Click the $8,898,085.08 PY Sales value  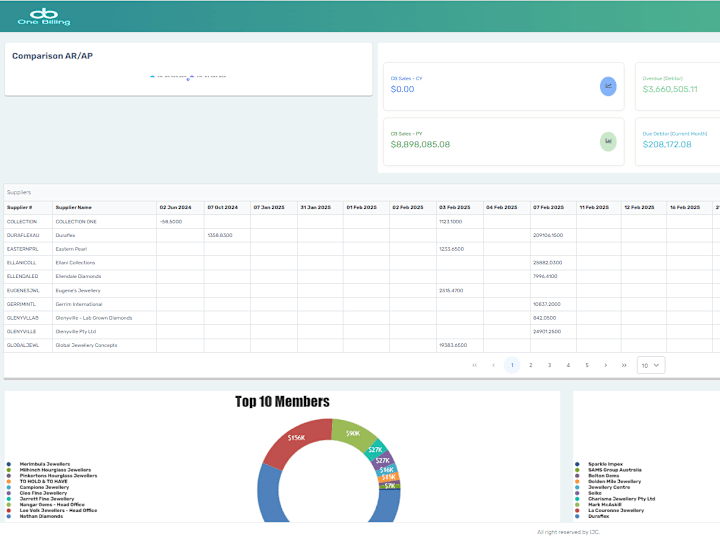coord(420,144)
